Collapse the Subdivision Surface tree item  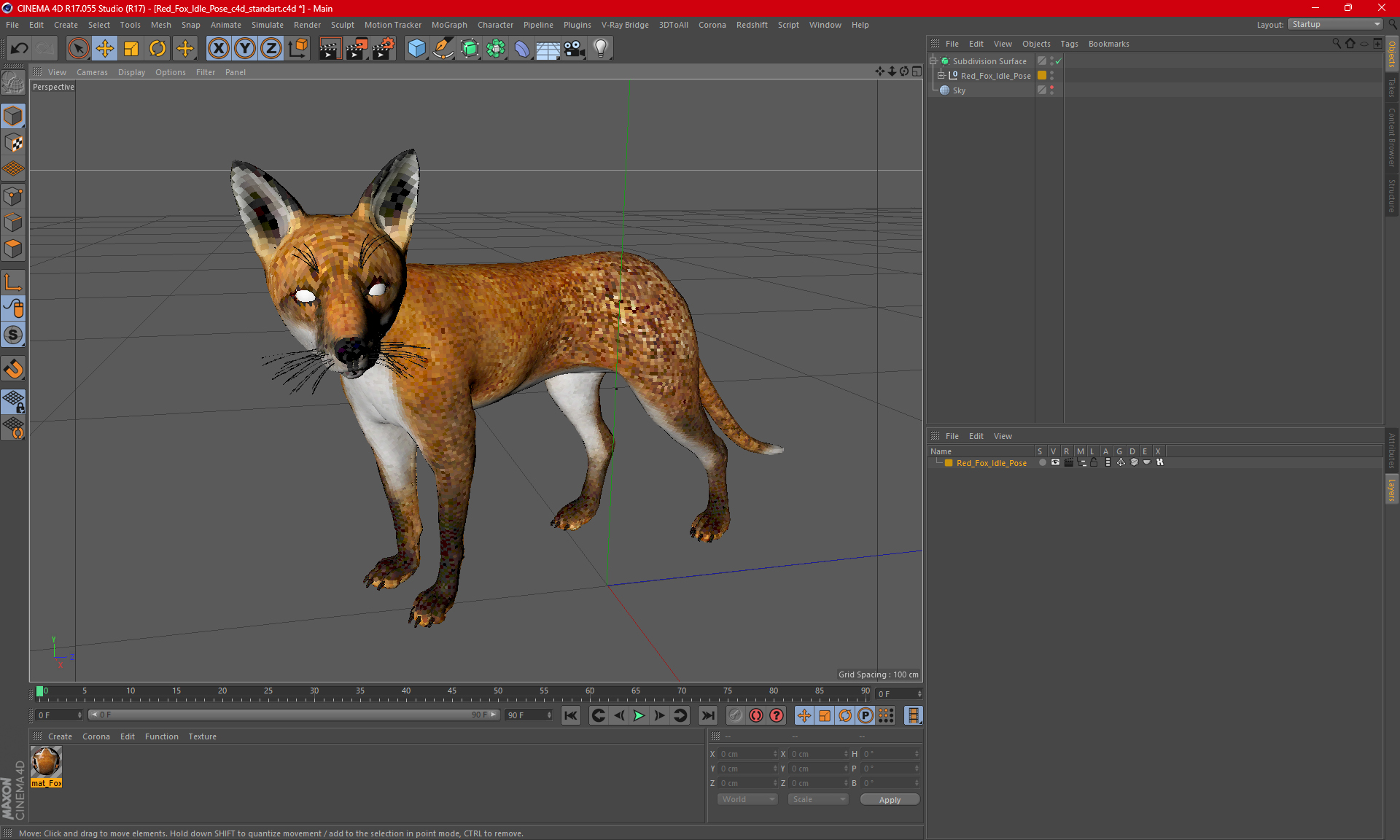point(933,61)
